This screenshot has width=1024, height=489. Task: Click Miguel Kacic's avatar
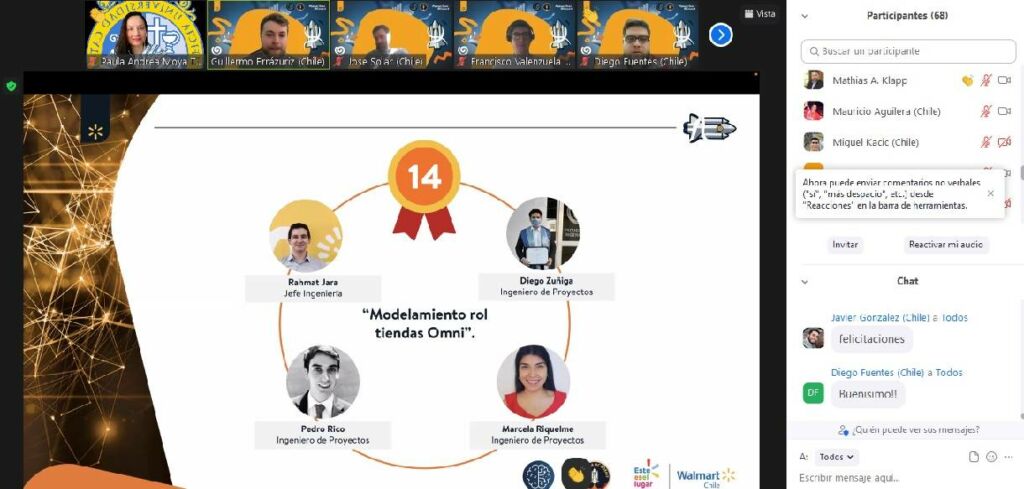tap(814, 142)
